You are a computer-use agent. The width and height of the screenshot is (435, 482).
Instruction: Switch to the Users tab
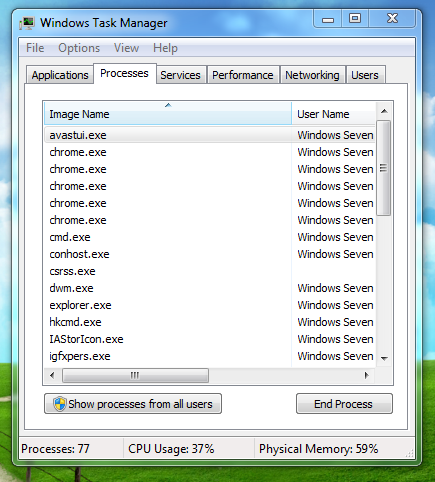click(365, 75)
